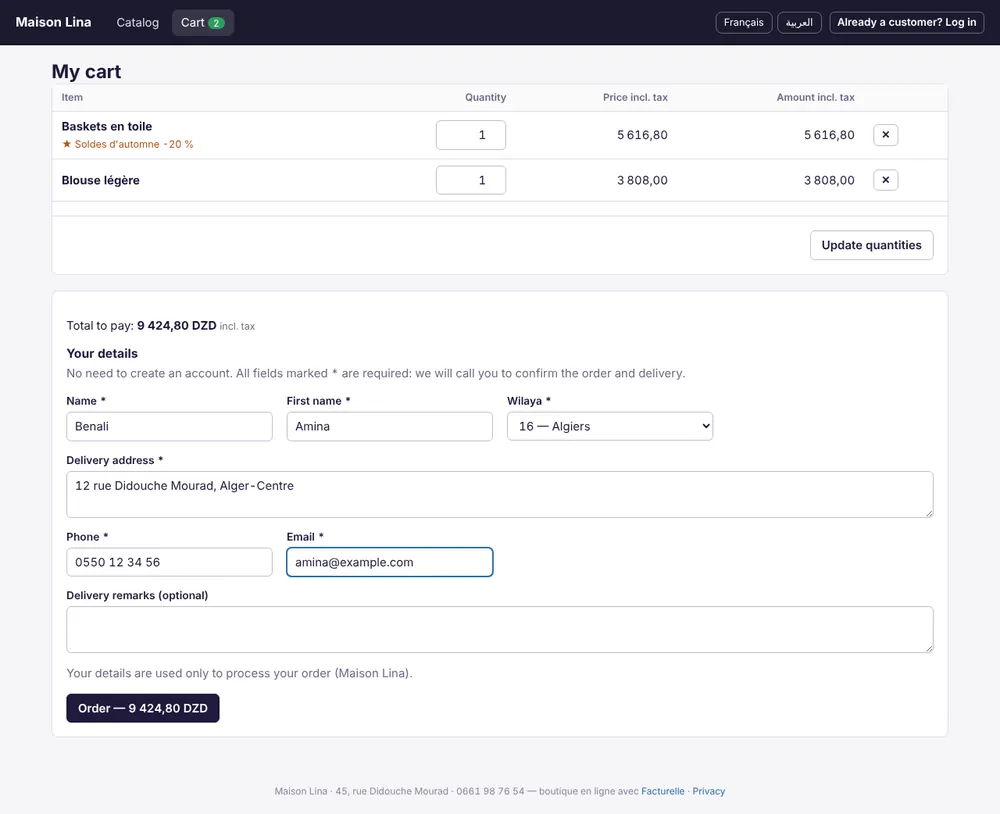Focus quantity field for Baskets en toile

coord(471,135)
